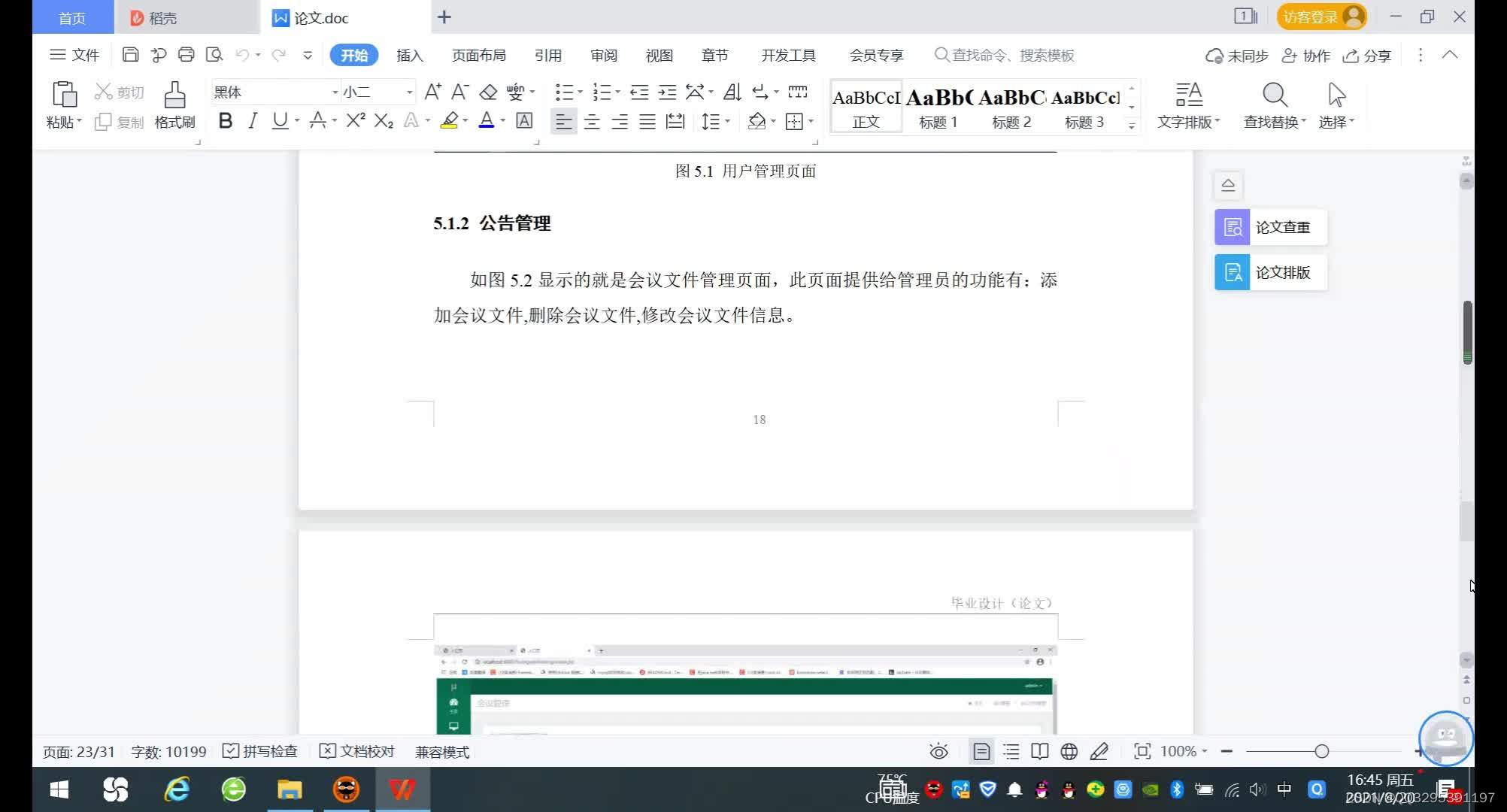The width and height of the screenshot is (1507, 812).
Task: Click the font color A swatch
Action: tap(486, 120)
